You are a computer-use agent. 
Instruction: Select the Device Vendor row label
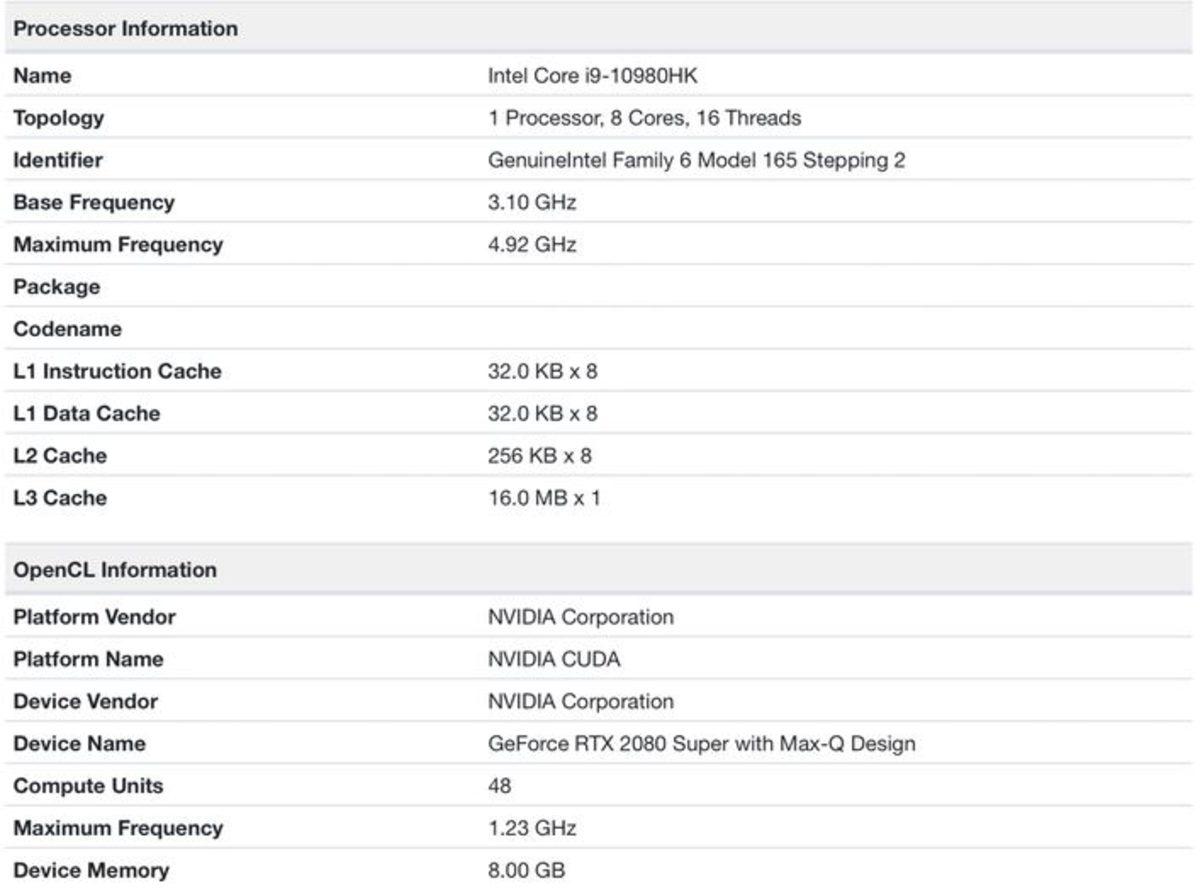tap(85, 701)
